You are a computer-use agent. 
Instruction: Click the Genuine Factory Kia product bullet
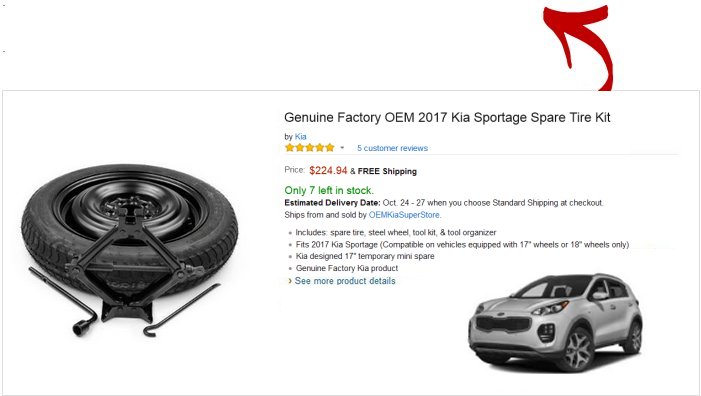click(346, 268)
